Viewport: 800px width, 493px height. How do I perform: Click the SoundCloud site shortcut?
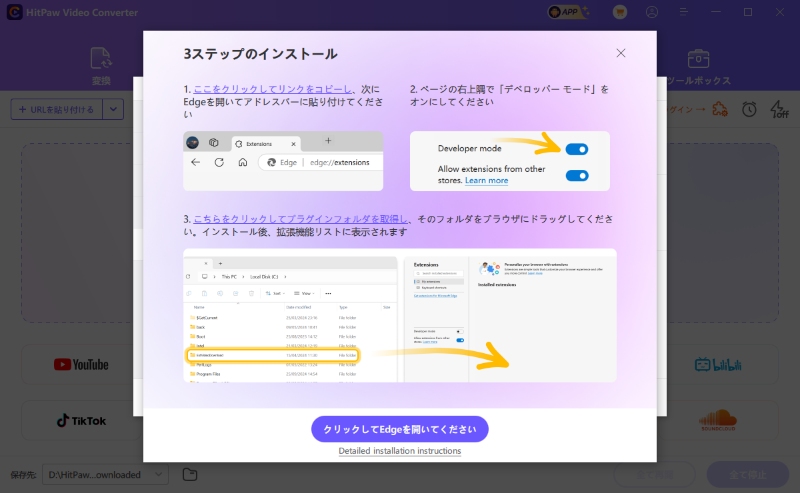[718, 420]
